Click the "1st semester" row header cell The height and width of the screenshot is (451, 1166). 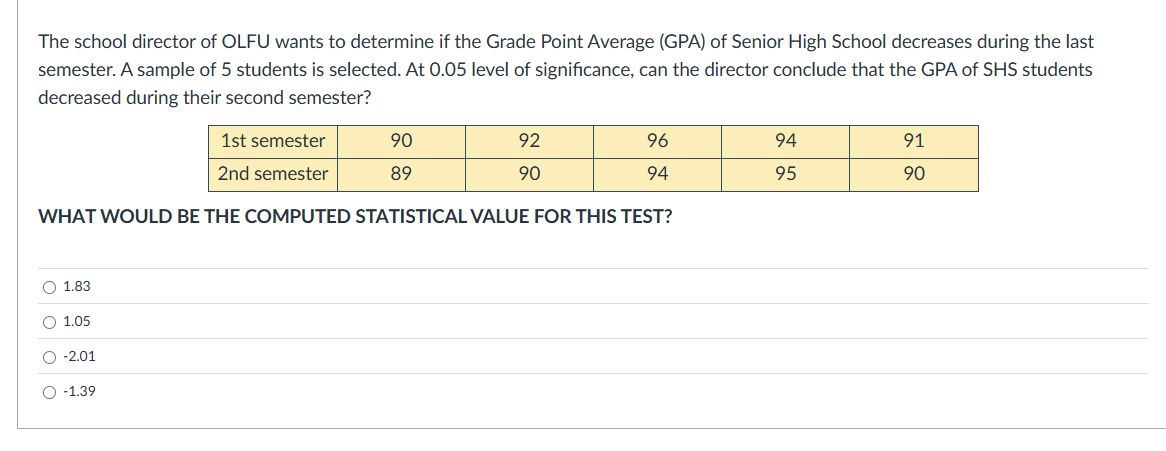pos(273,141)
